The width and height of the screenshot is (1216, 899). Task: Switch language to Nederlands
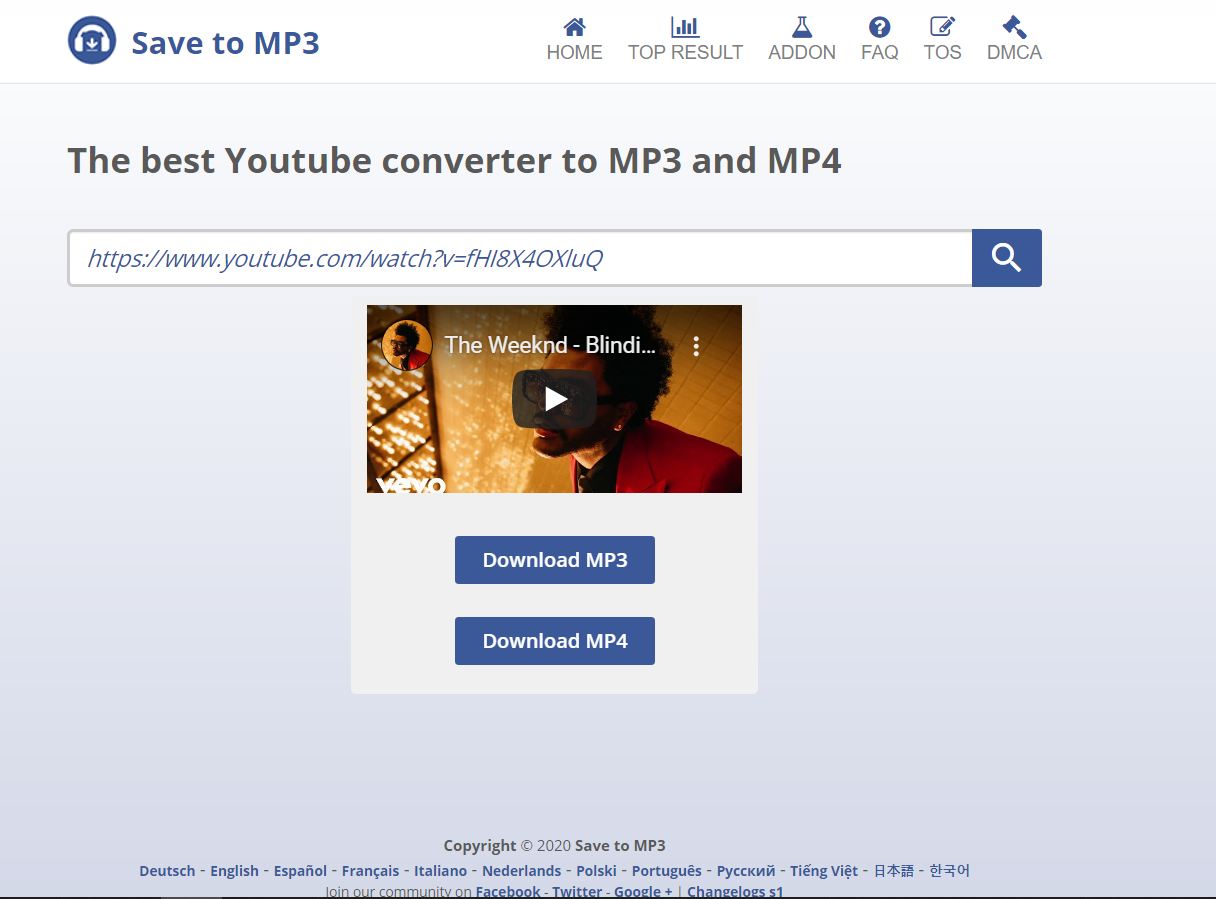(522, 871)
